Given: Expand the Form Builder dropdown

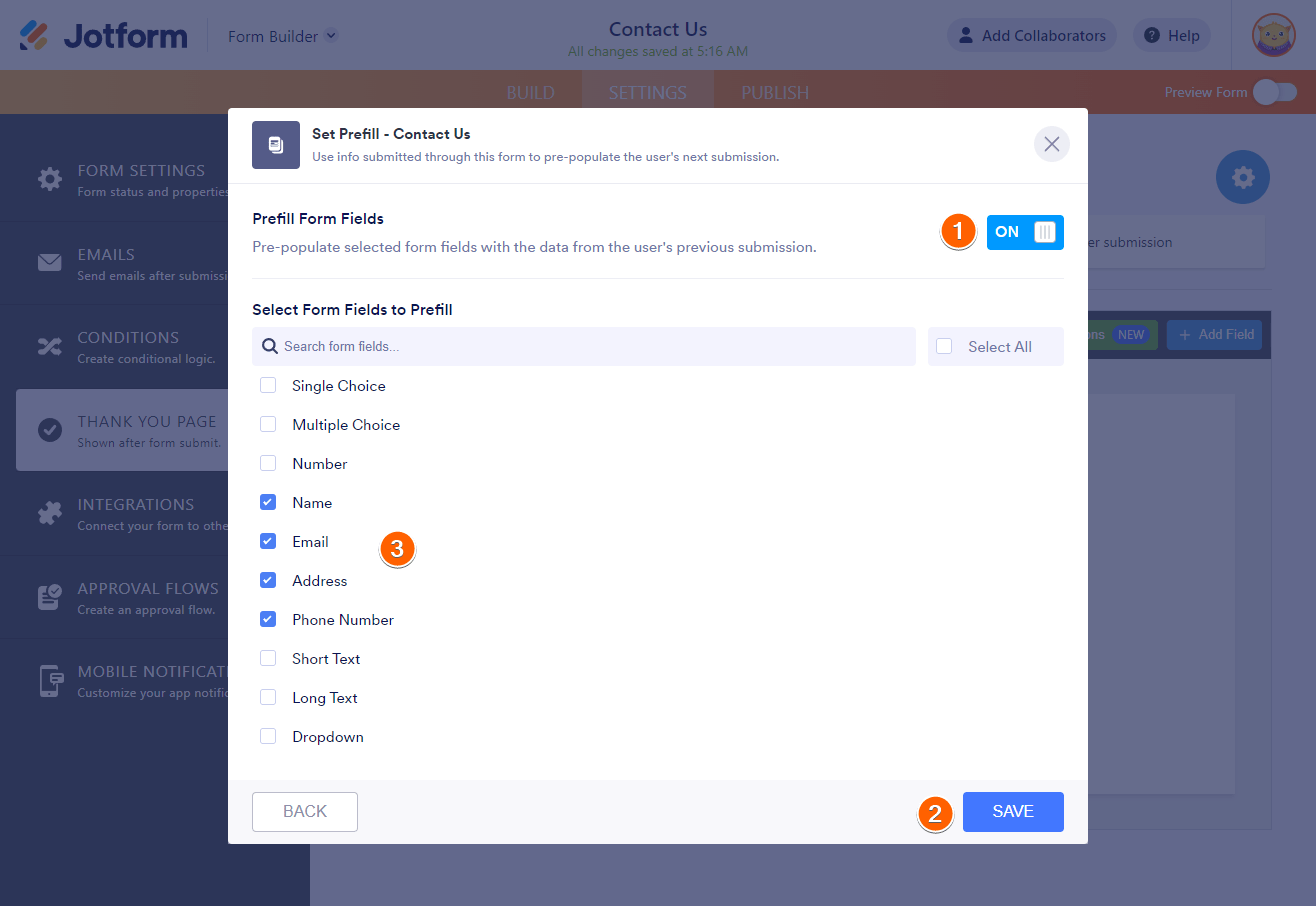Looking at the screenshot, I should [x=331, y=36].
